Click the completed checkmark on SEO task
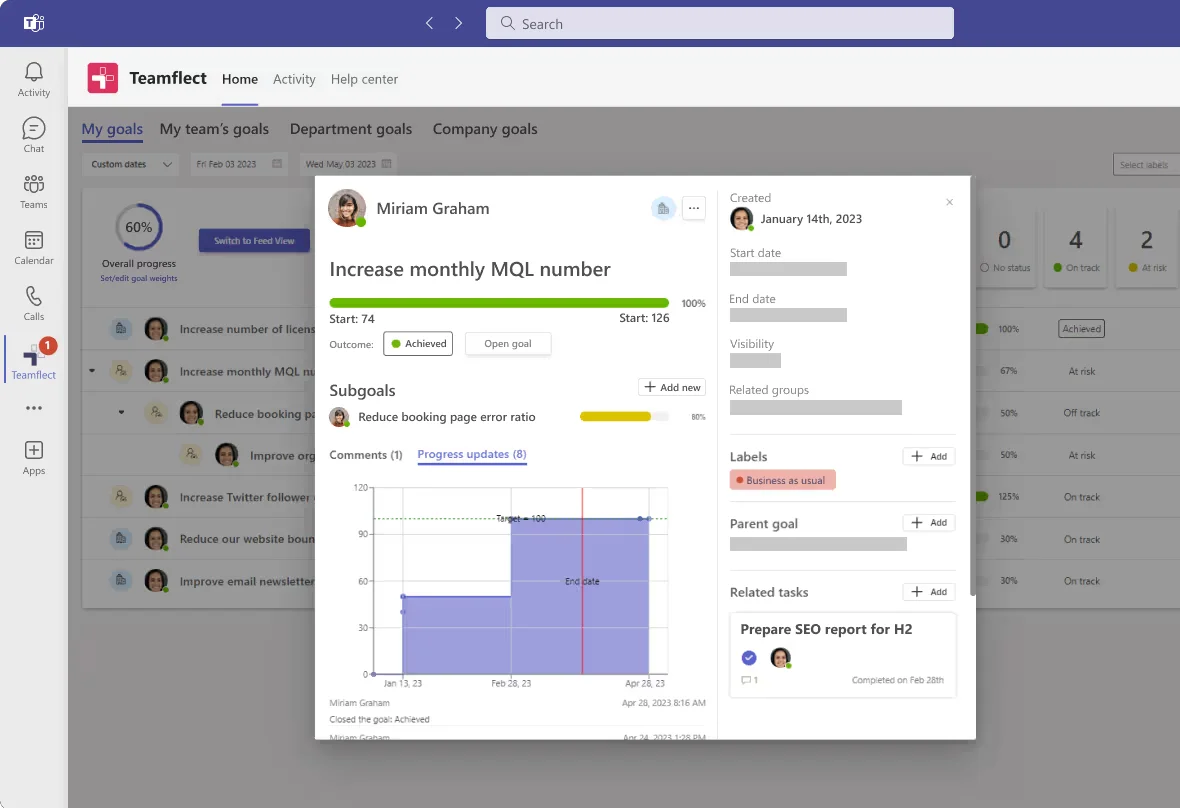Viewport: 1180px width, 808px height. click(749, 658)
